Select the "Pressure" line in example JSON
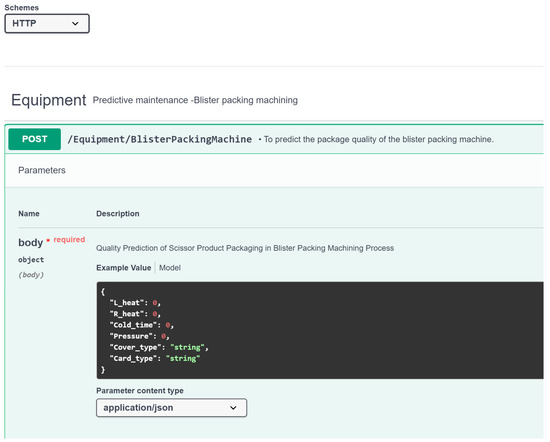Image resolution: width=550 pixels, height=442 pixels. (x=140, y=336)
